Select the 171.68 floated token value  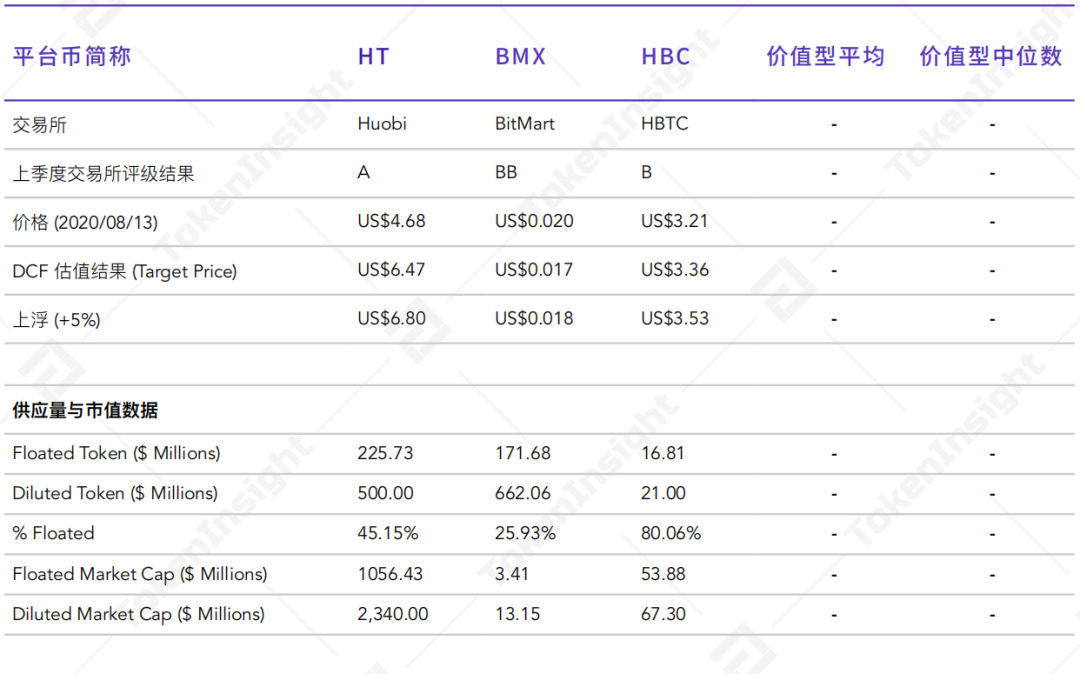[x=523, y=453]
